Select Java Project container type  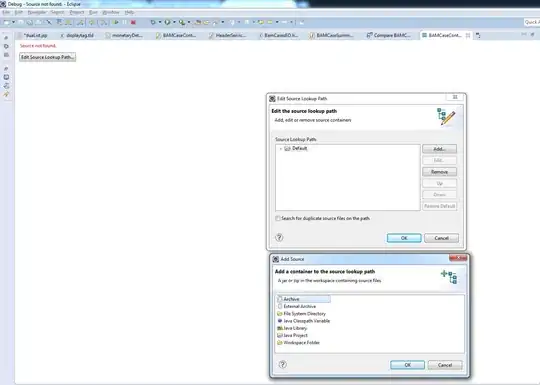coord(292,335)
